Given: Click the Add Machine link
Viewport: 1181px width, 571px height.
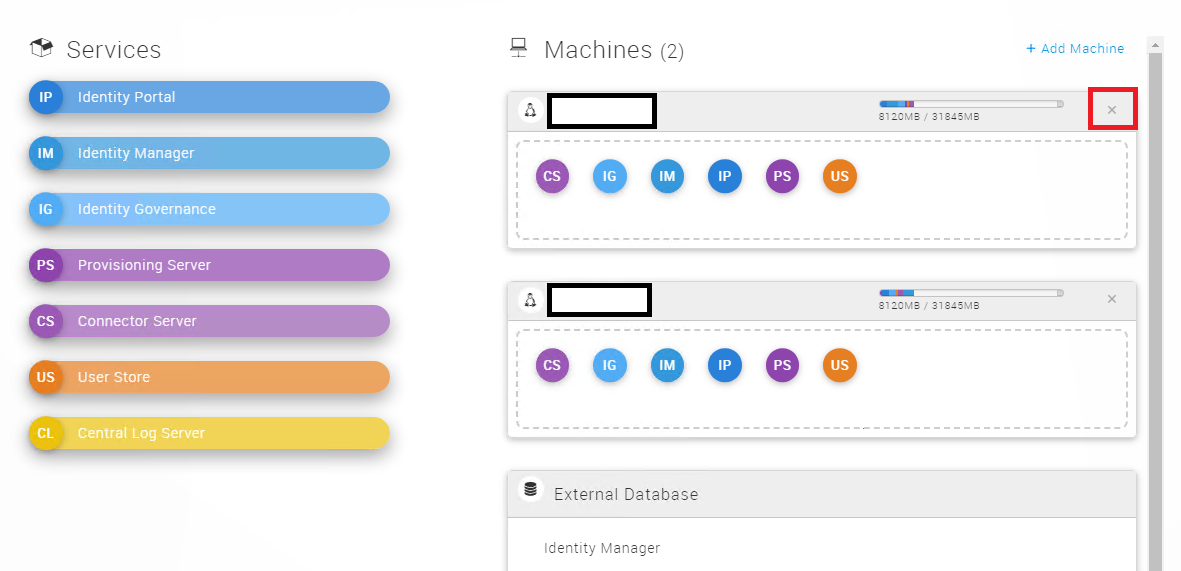Looking at the screenshot, I should [x=1075, y=48].
